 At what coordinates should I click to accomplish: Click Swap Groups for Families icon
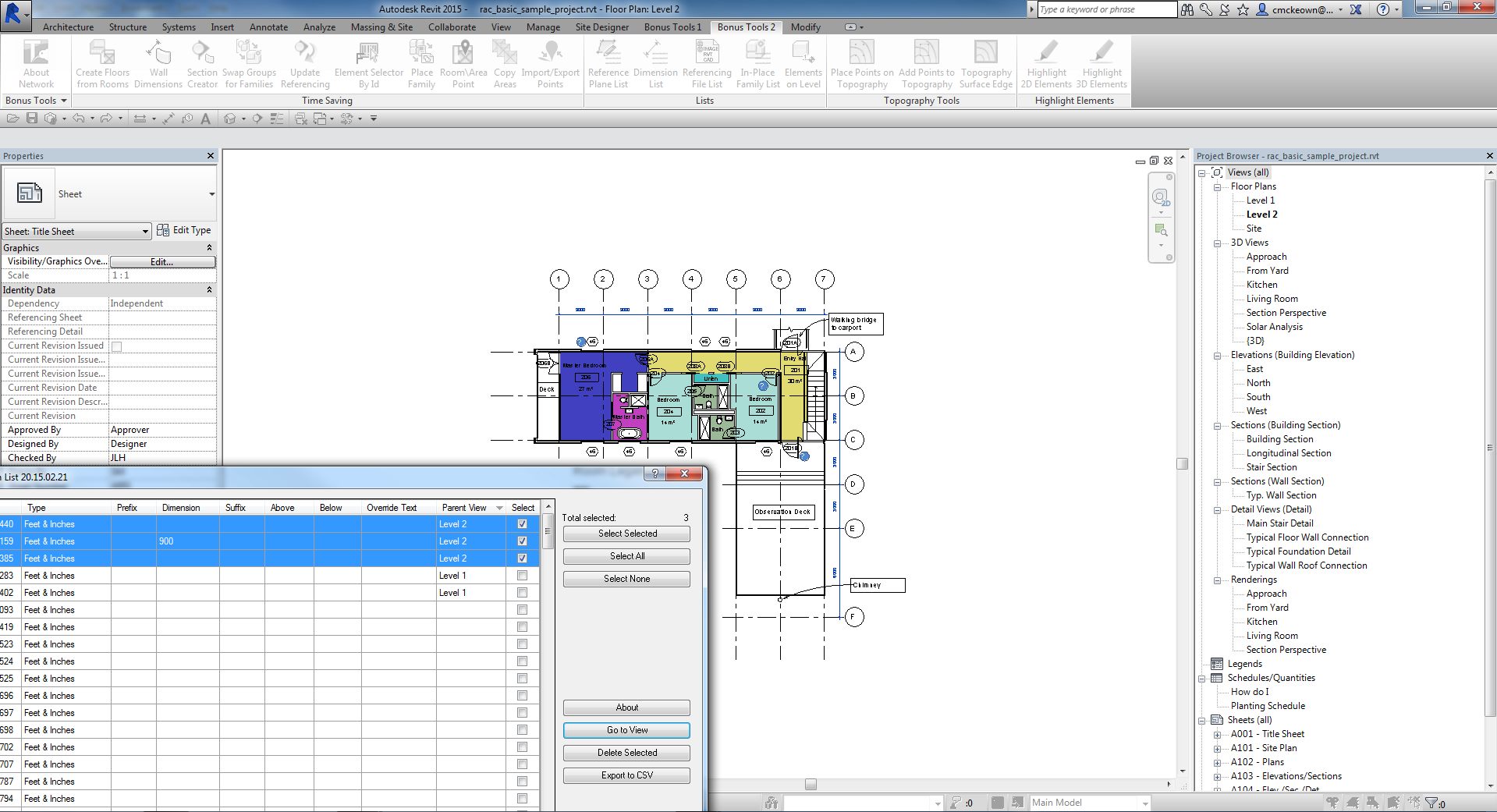pos(249,53)
